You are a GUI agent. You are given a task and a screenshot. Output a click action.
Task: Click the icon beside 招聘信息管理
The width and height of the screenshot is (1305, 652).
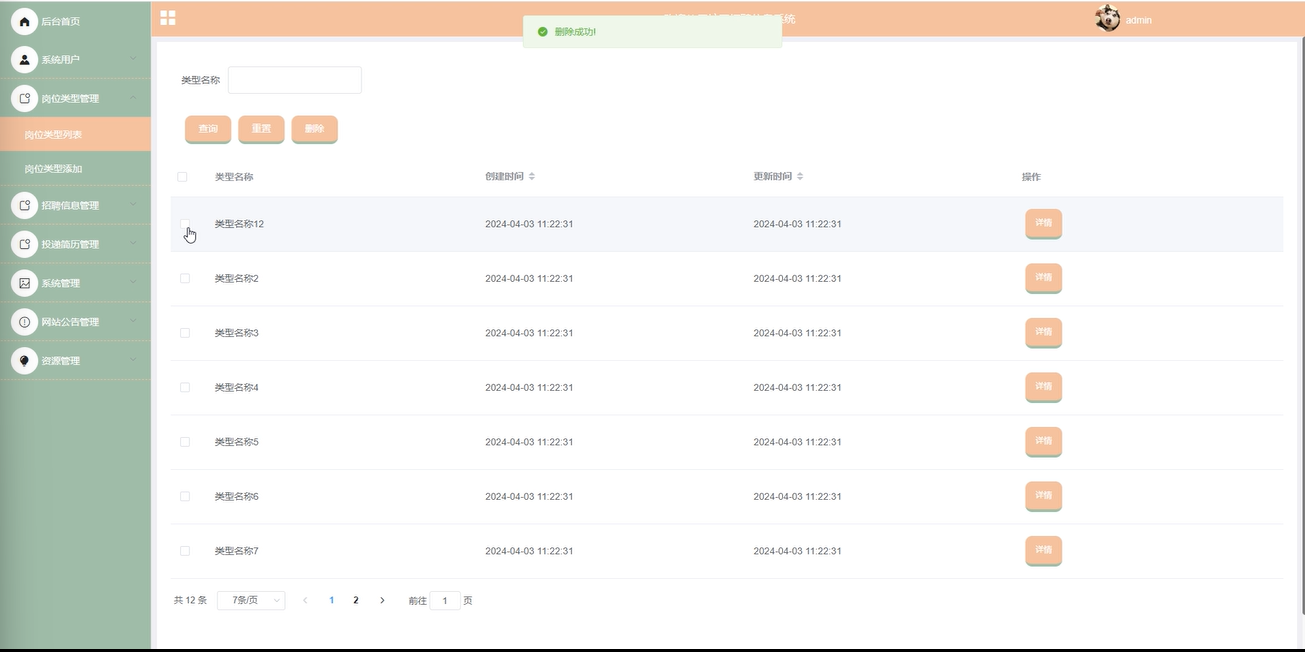[x=24, y=205]
